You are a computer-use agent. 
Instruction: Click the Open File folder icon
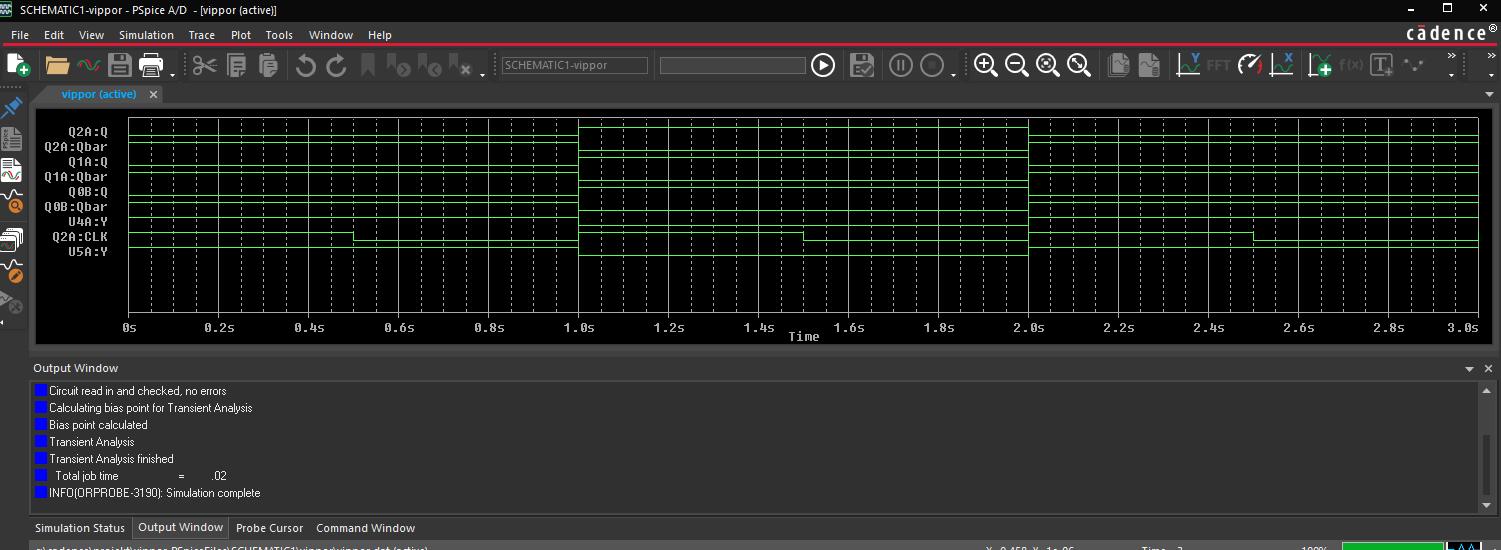57,65
